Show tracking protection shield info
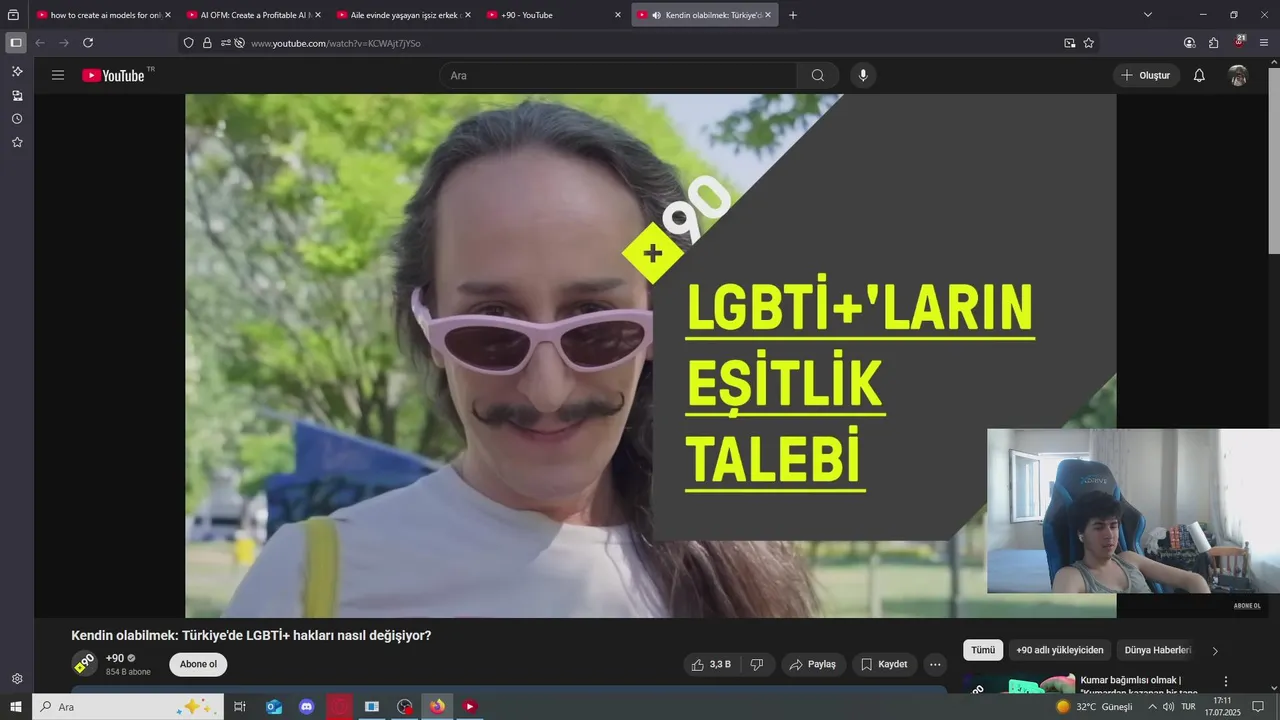Image resolution: width=1280 pixels, height=720 pixels. [188, 43]
